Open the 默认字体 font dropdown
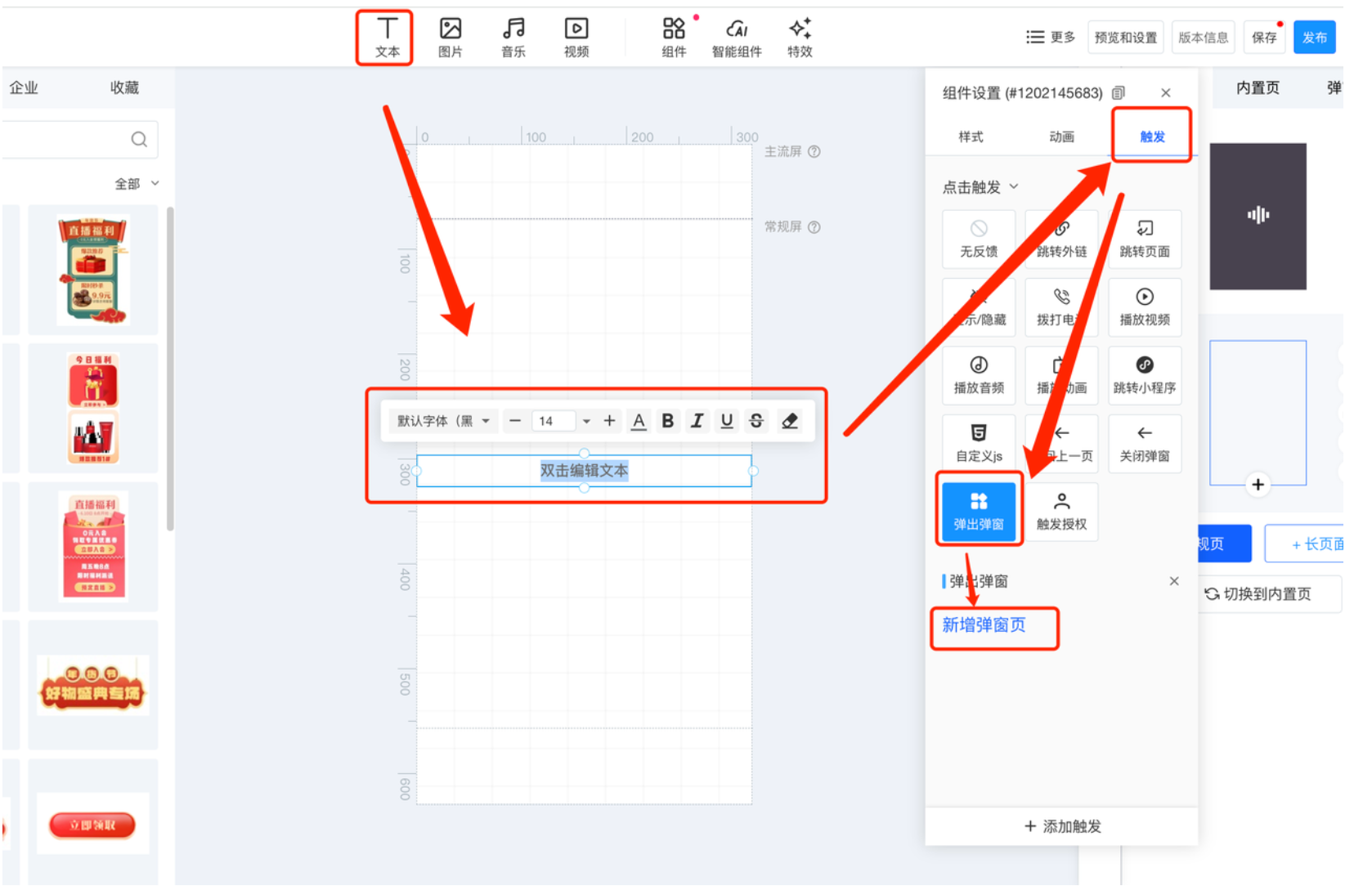The width and height of the screenshot is (1372, 886). point(442,421)
